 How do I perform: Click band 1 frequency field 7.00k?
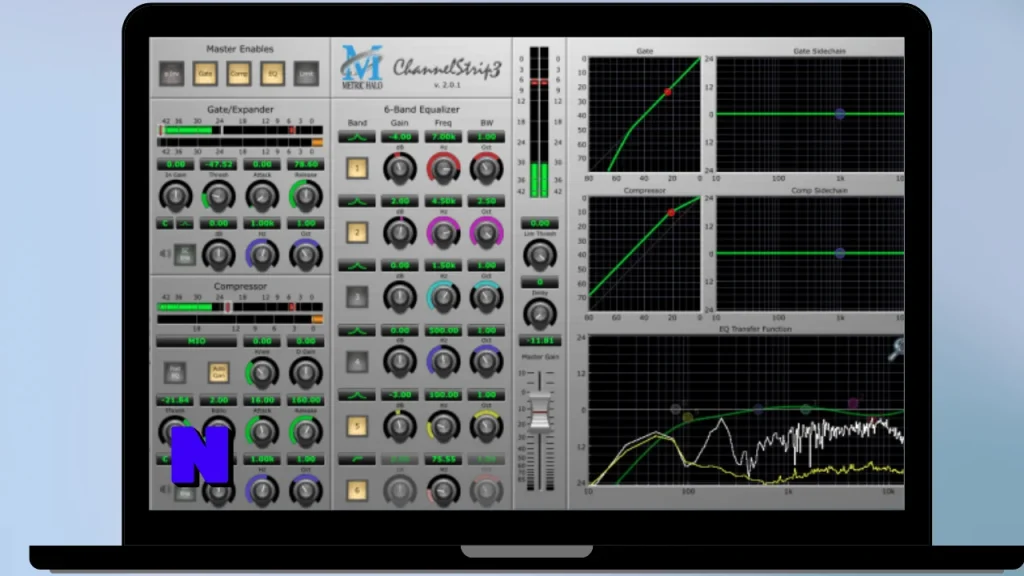coord(443,137)
